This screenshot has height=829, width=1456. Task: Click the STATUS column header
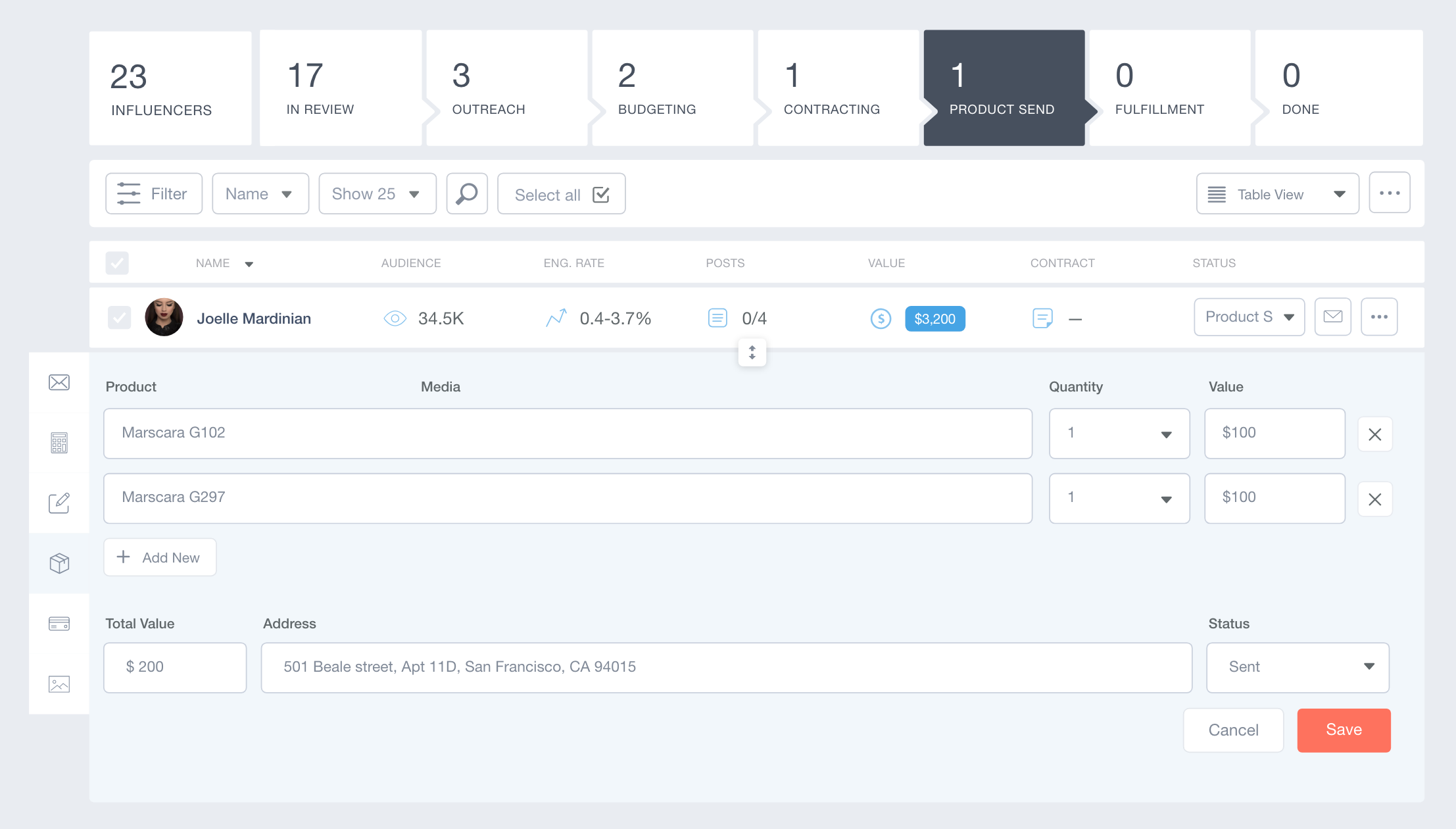point(1214,263)
